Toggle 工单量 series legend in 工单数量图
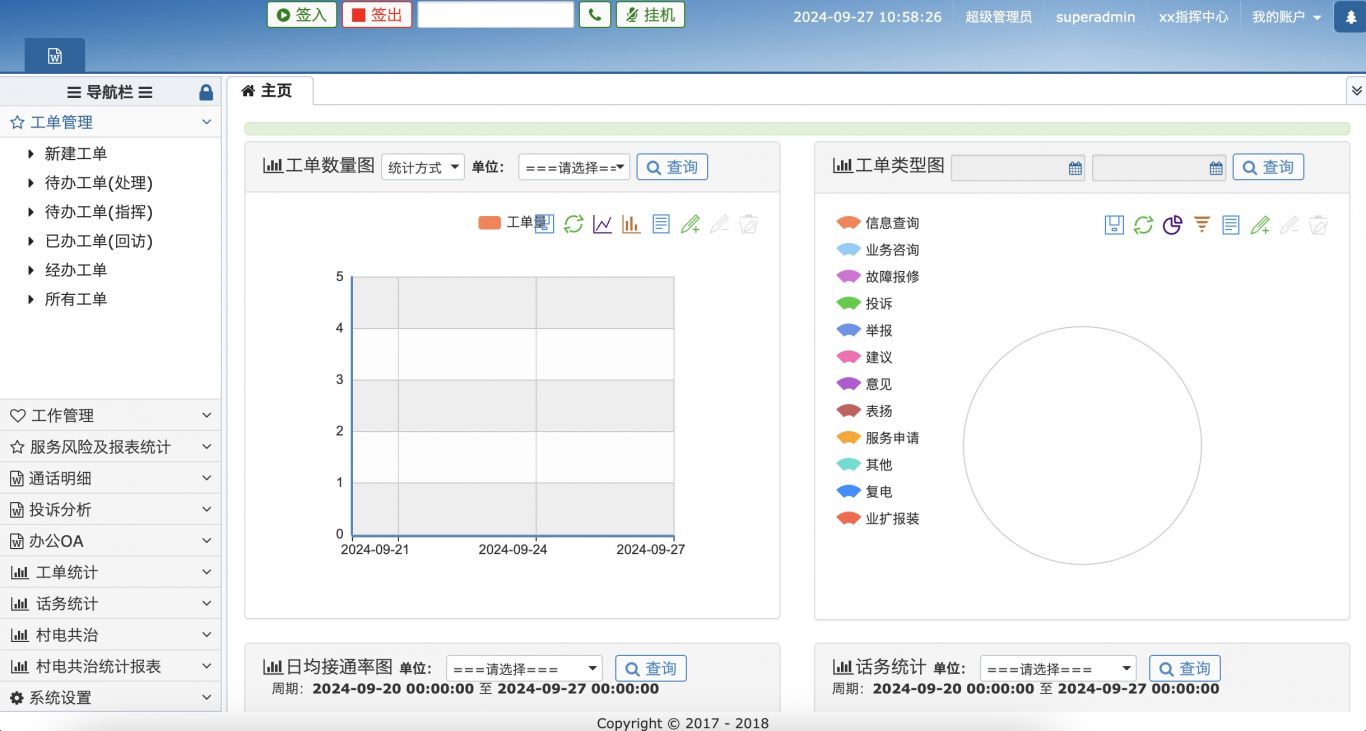 coord(512,222)
